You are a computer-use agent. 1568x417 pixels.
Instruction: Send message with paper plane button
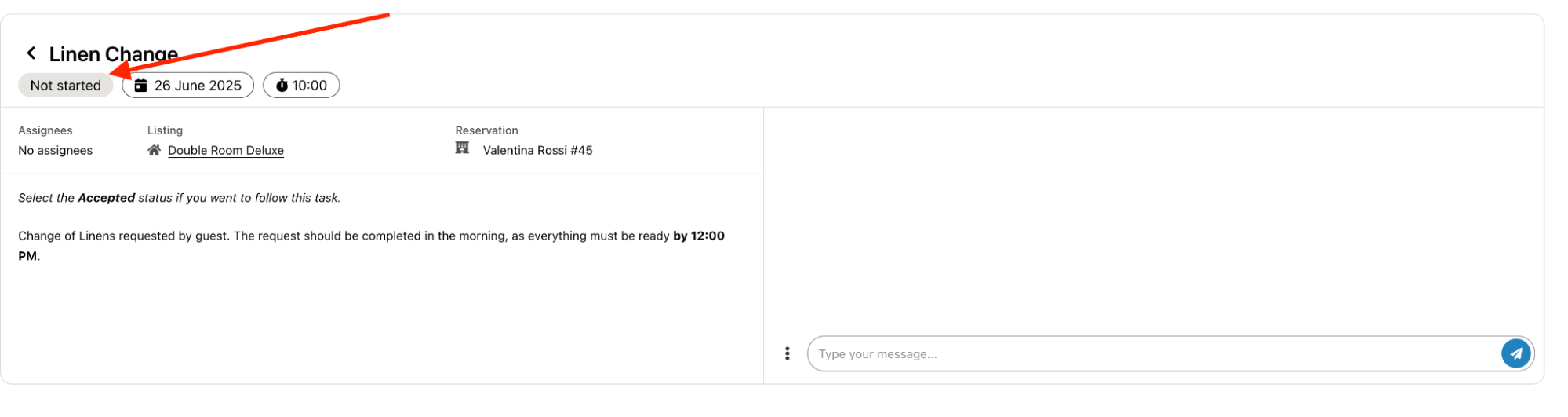click(x=1515, y=353)
